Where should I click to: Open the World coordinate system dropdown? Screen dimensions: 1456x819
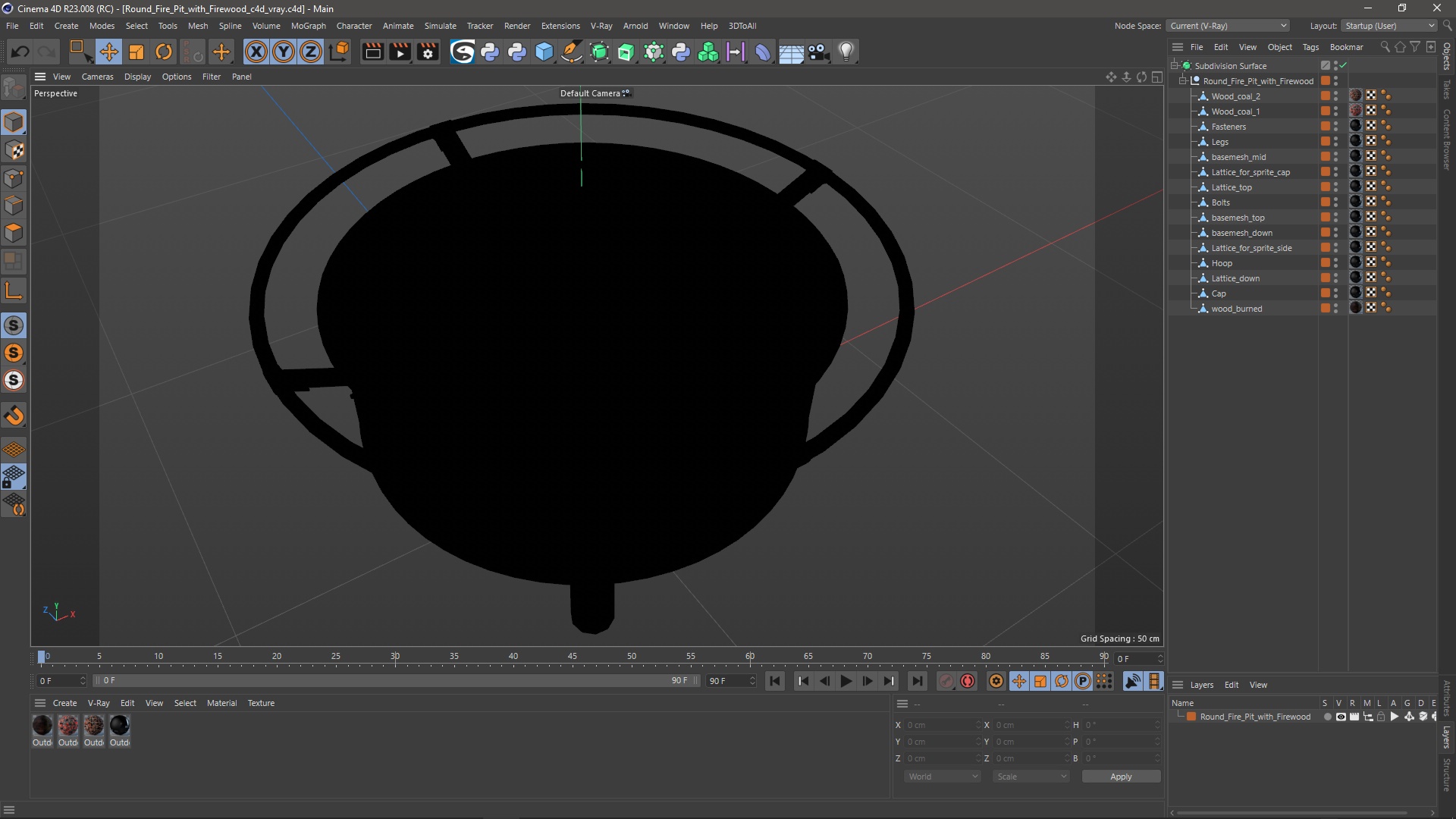click(943, 777)
